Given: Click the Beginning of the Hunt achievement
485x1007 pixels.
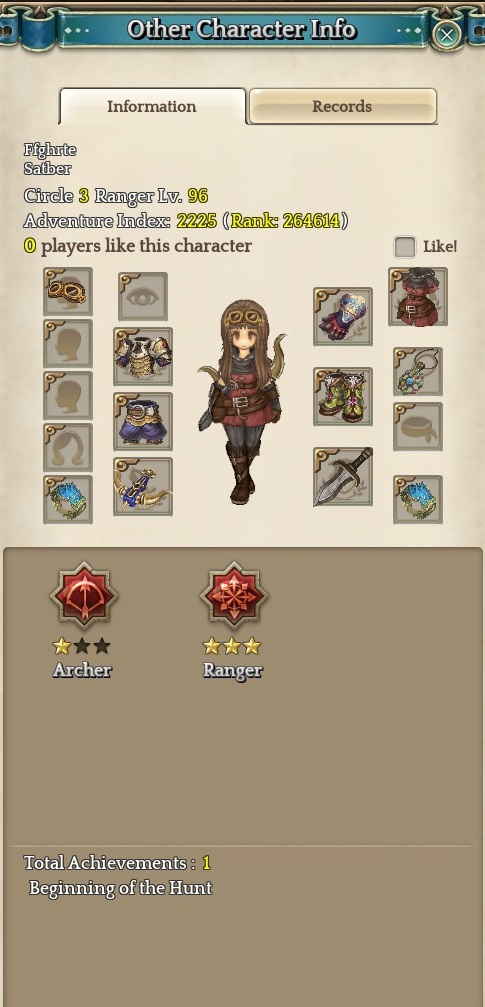Looking at the screenshot, I should click(120, 888).
